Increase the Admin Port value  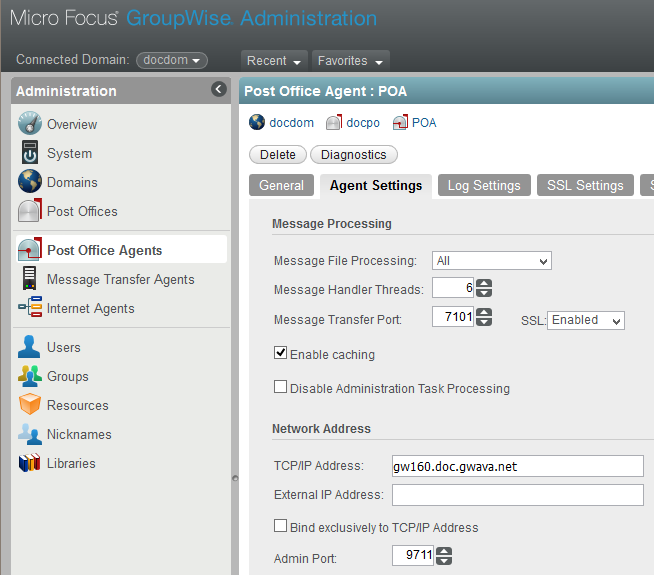pos(444,551)
